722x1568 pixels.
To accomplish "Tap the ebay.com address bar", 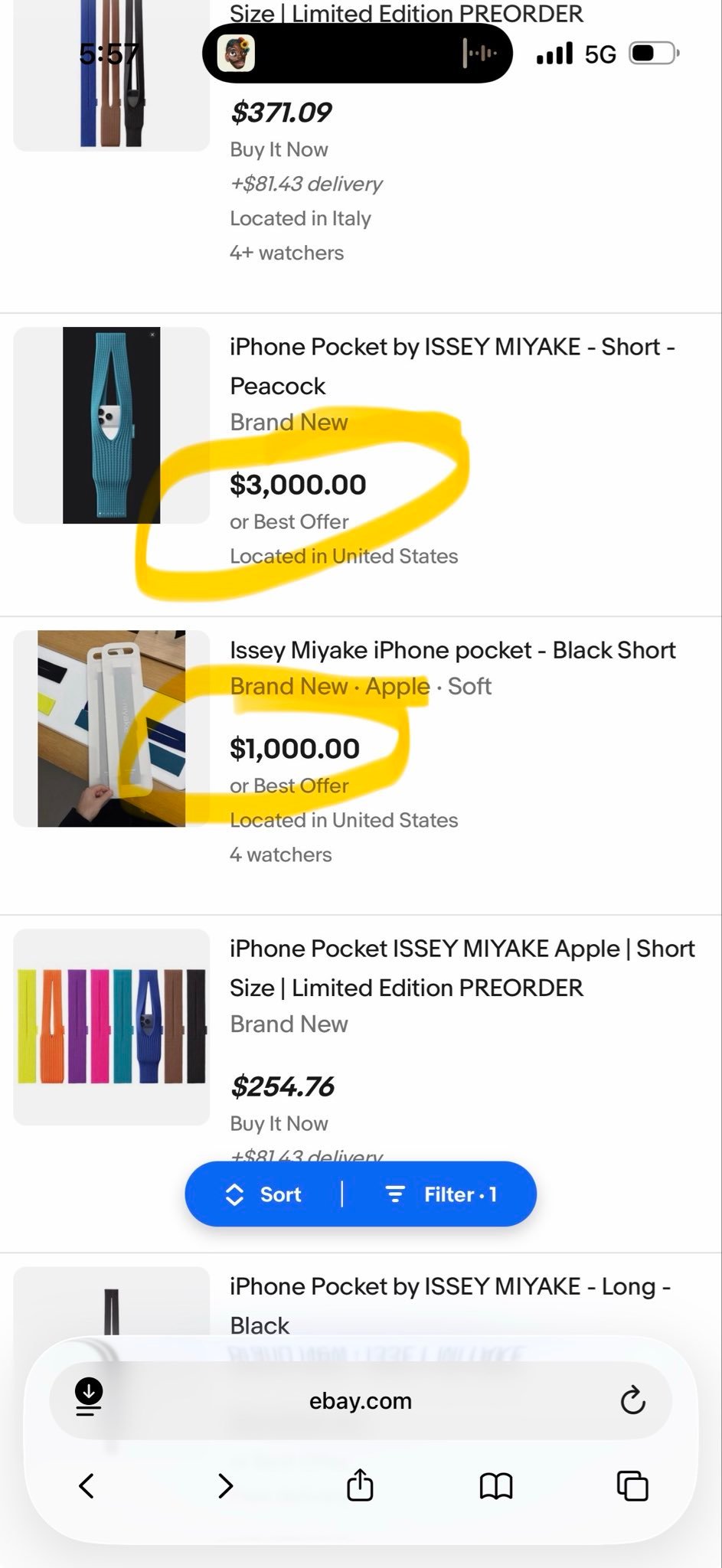I will click(360, 1401).
